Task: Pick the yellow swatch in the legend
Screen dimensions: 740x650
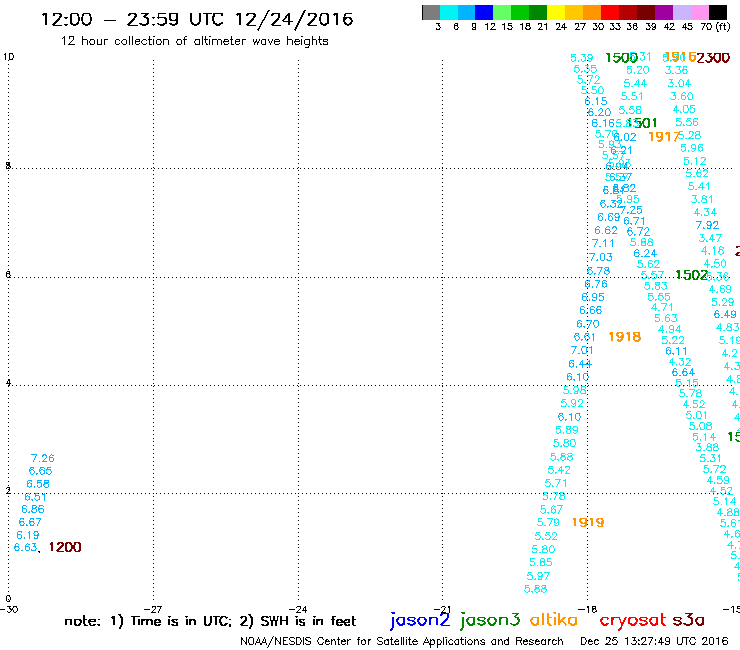Action: 556,12
